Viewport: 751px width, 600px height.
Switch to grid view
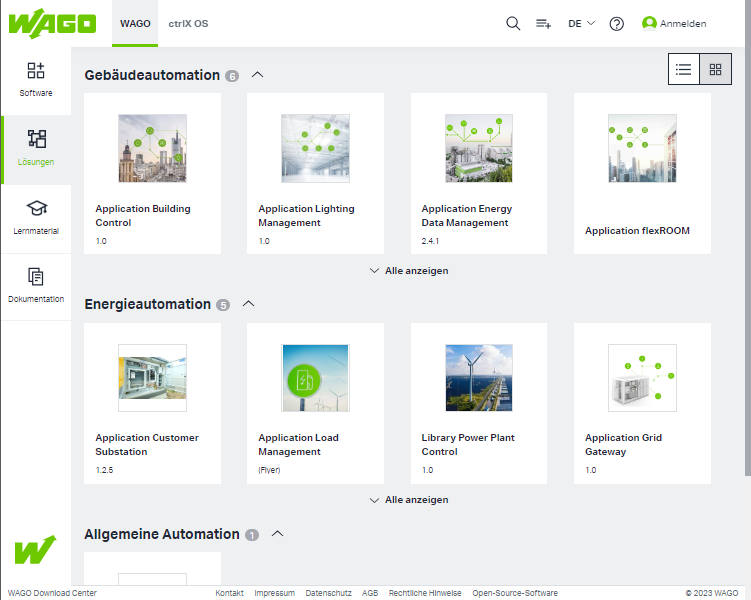[x=716, y=69]
